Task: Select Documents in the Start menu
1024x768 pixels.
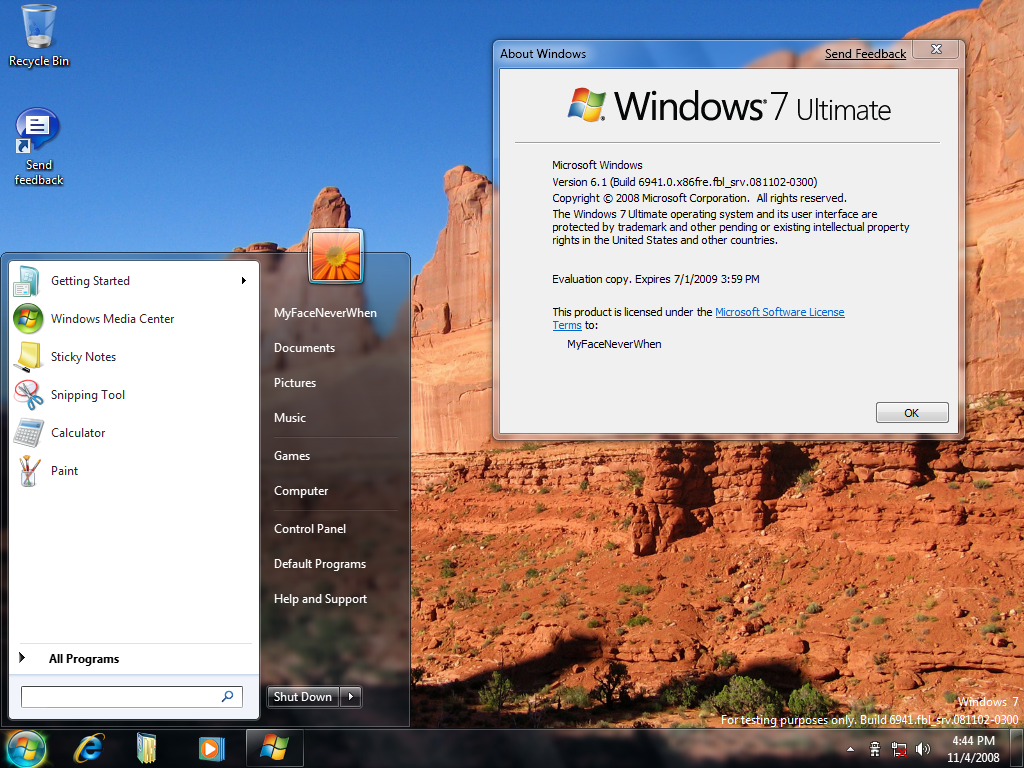Action: point(304,348)
